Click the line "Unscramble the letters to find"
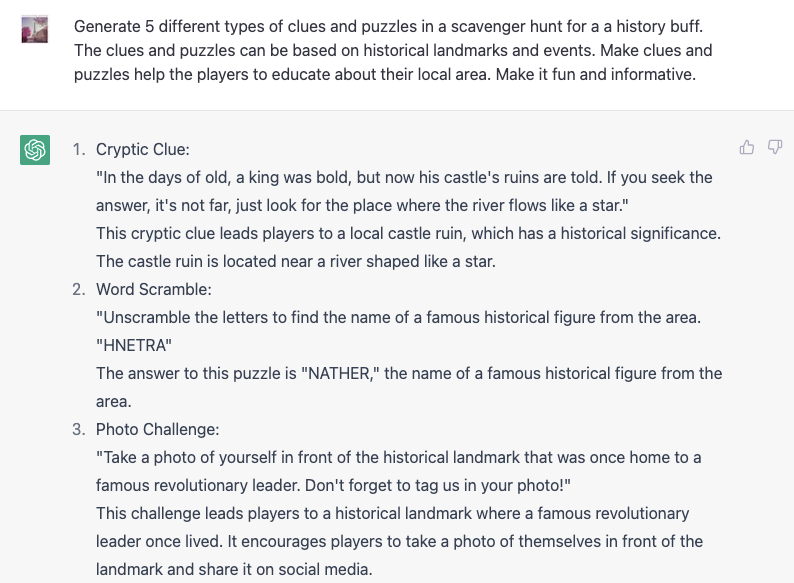794x583 pixels. pyautogui.click(x=399, y=318)
